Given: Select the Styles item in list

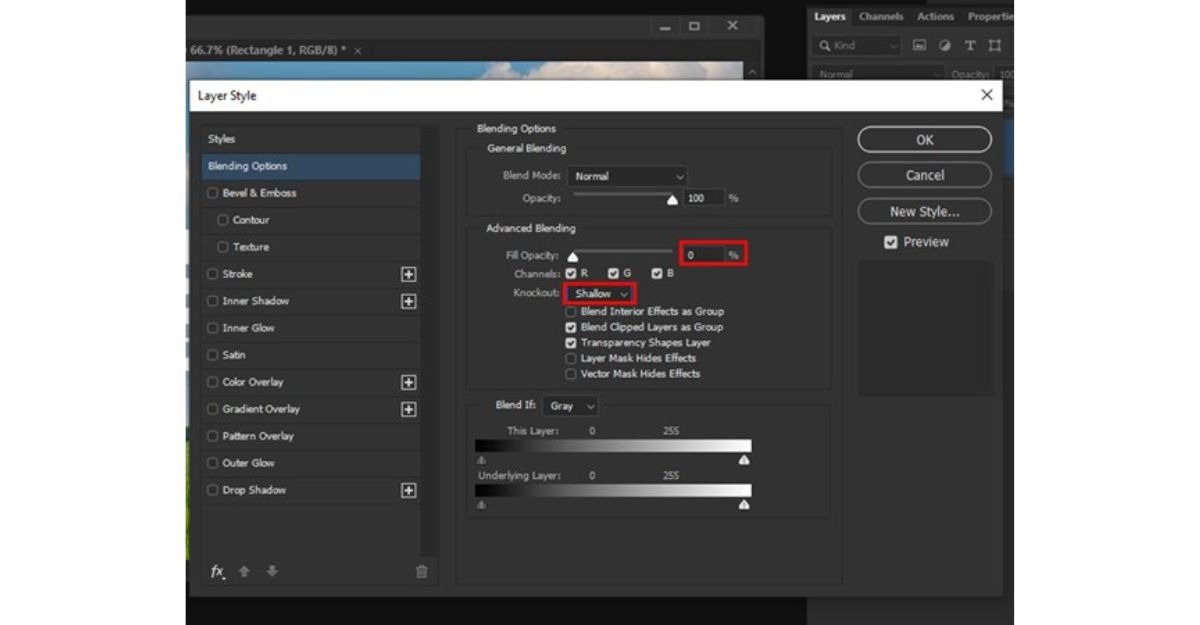Looking at the screenshot, I should 311,139.
